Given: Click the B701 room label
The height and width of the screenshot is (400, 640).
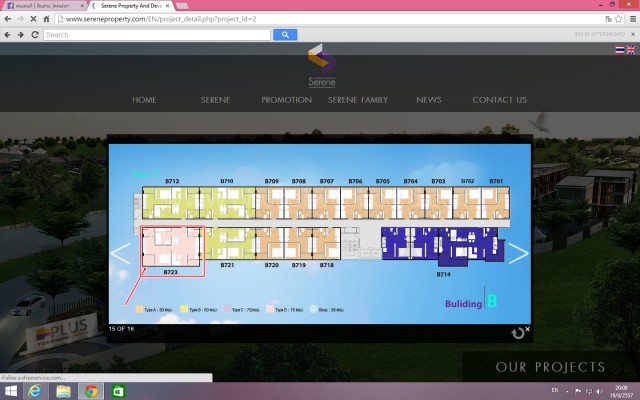Looking at the screenshot, I should point(496,181).
